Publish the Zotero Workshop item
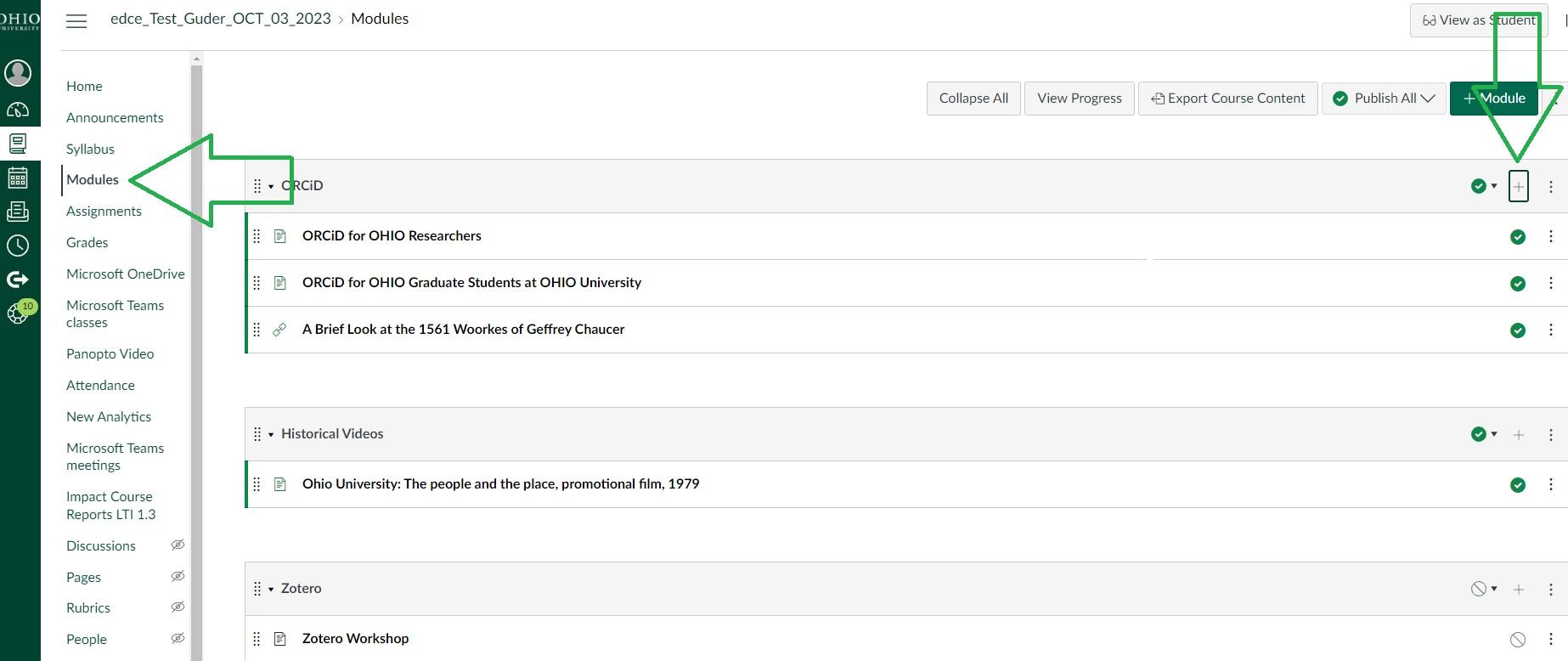The image size is (1568, 661). [x=1518, y=640]
